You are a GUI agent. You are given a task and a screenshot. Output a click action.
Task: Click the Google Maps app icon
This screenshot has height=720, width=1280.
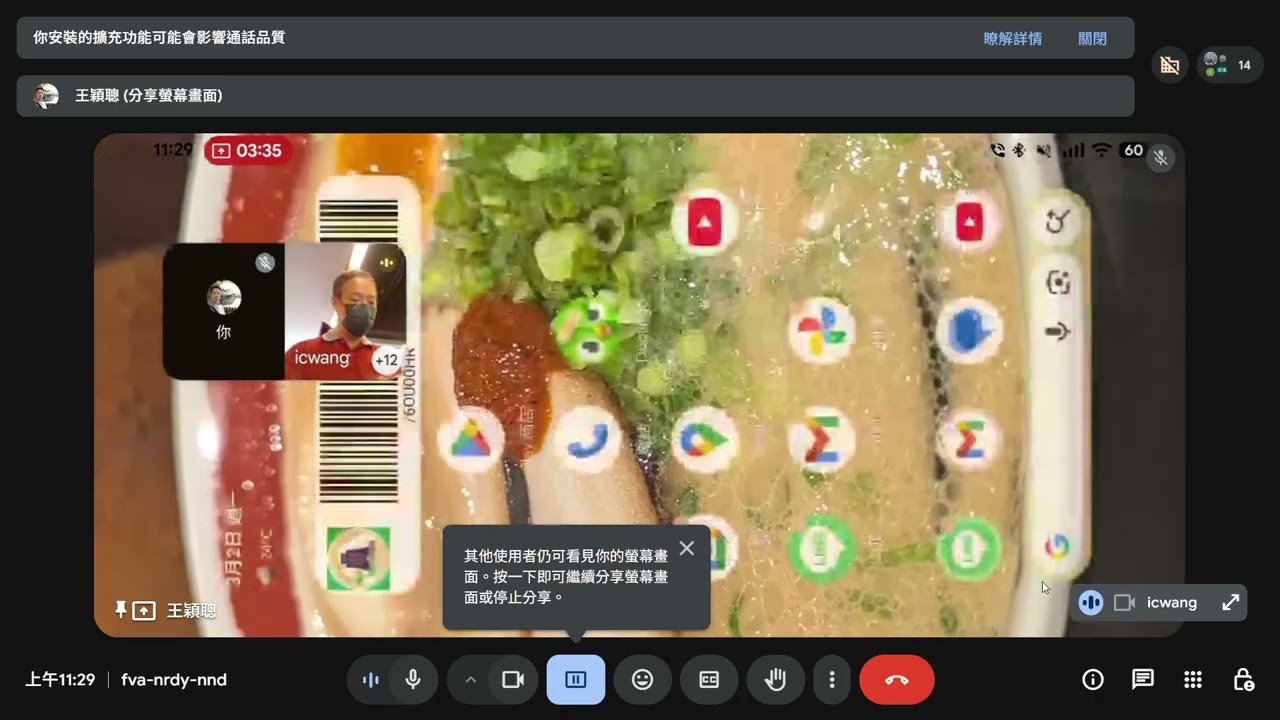705,440
